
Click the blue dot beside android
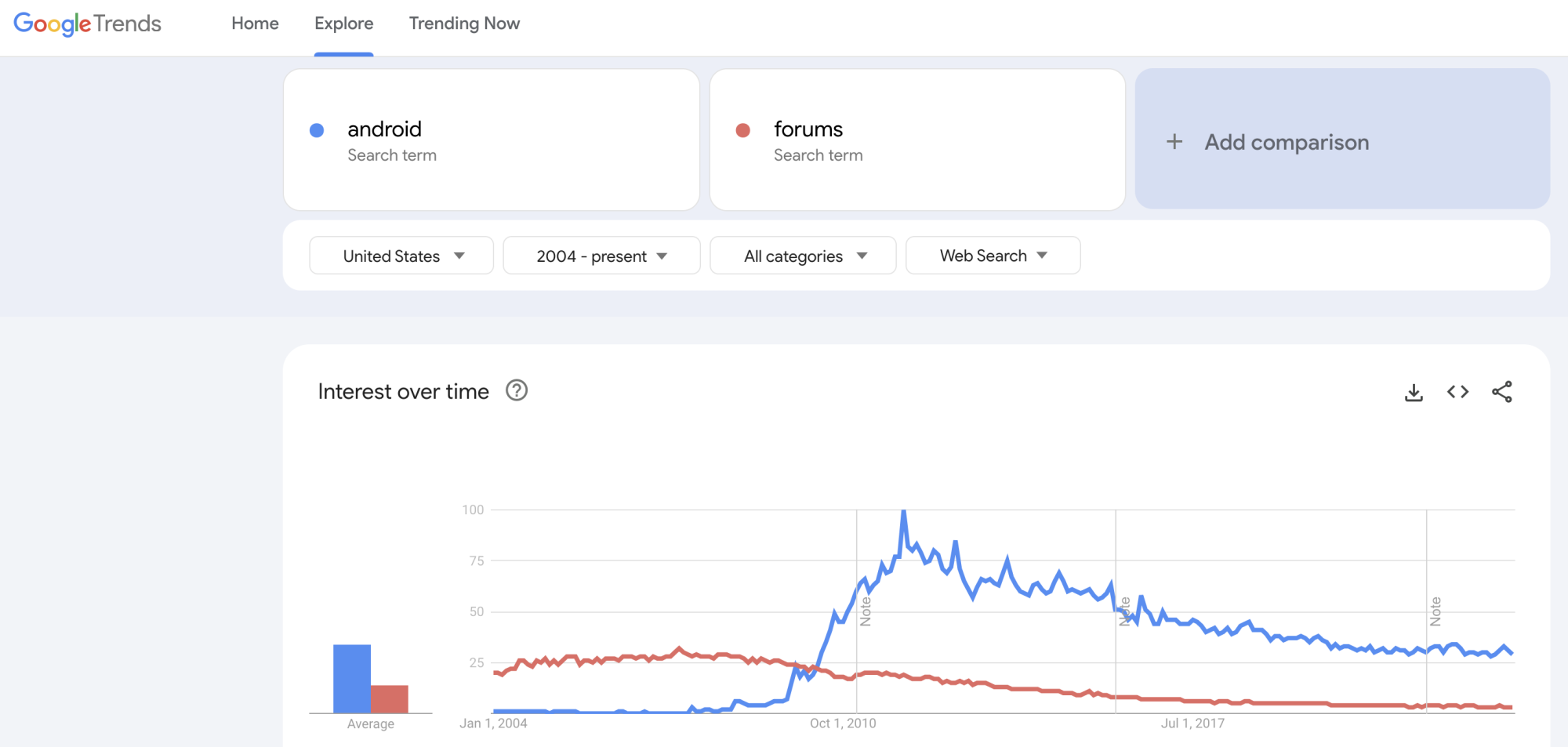click(317, 130)
